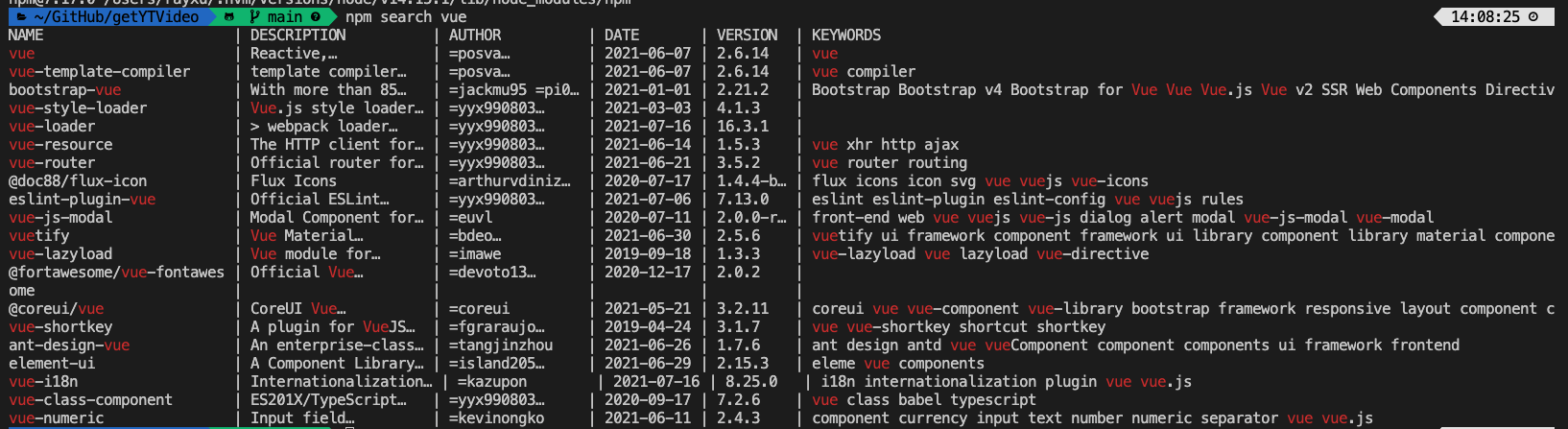Click the DESCRIPTION column header
Screen dimensions: 1568x429
coord(297,36)
